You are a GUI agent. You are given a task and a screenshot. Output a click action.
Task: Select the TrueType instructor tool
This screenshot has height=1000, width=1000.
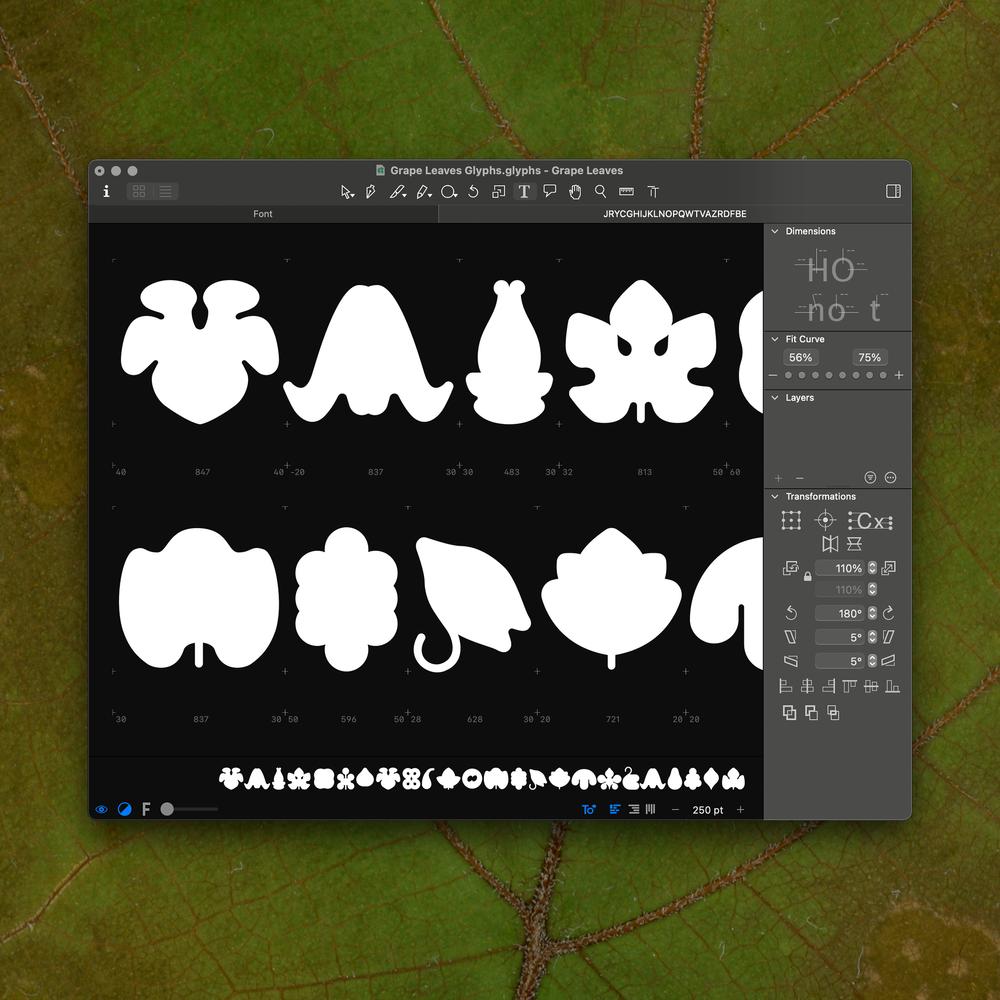pos(652,192)
